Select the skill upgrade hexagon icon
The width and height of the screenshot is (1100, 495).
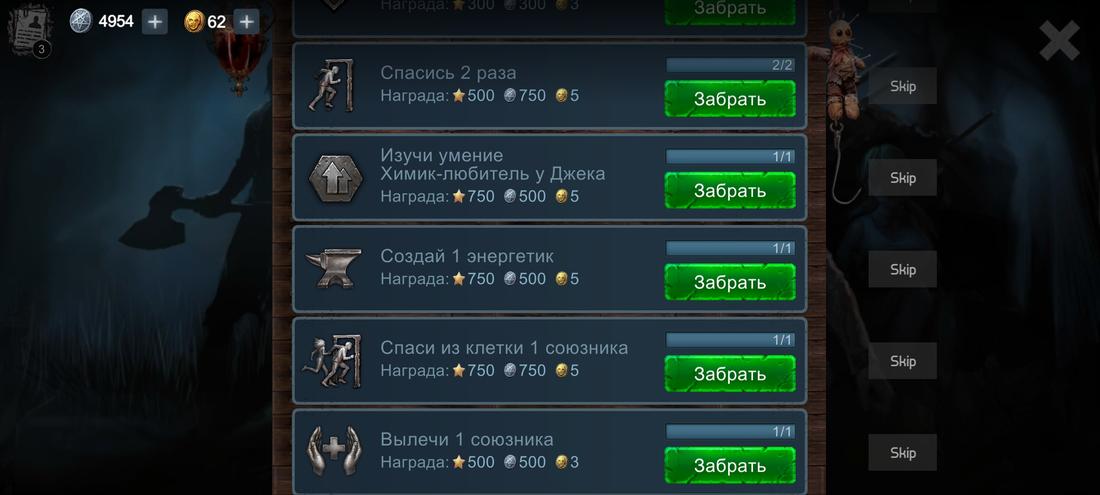coord(335,179)
